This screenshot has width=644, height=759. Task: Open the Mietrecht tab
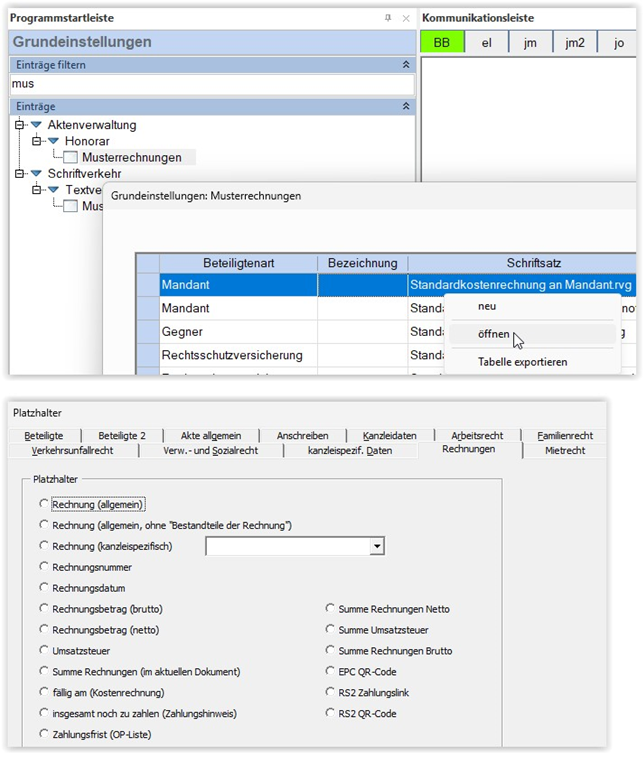565,450
